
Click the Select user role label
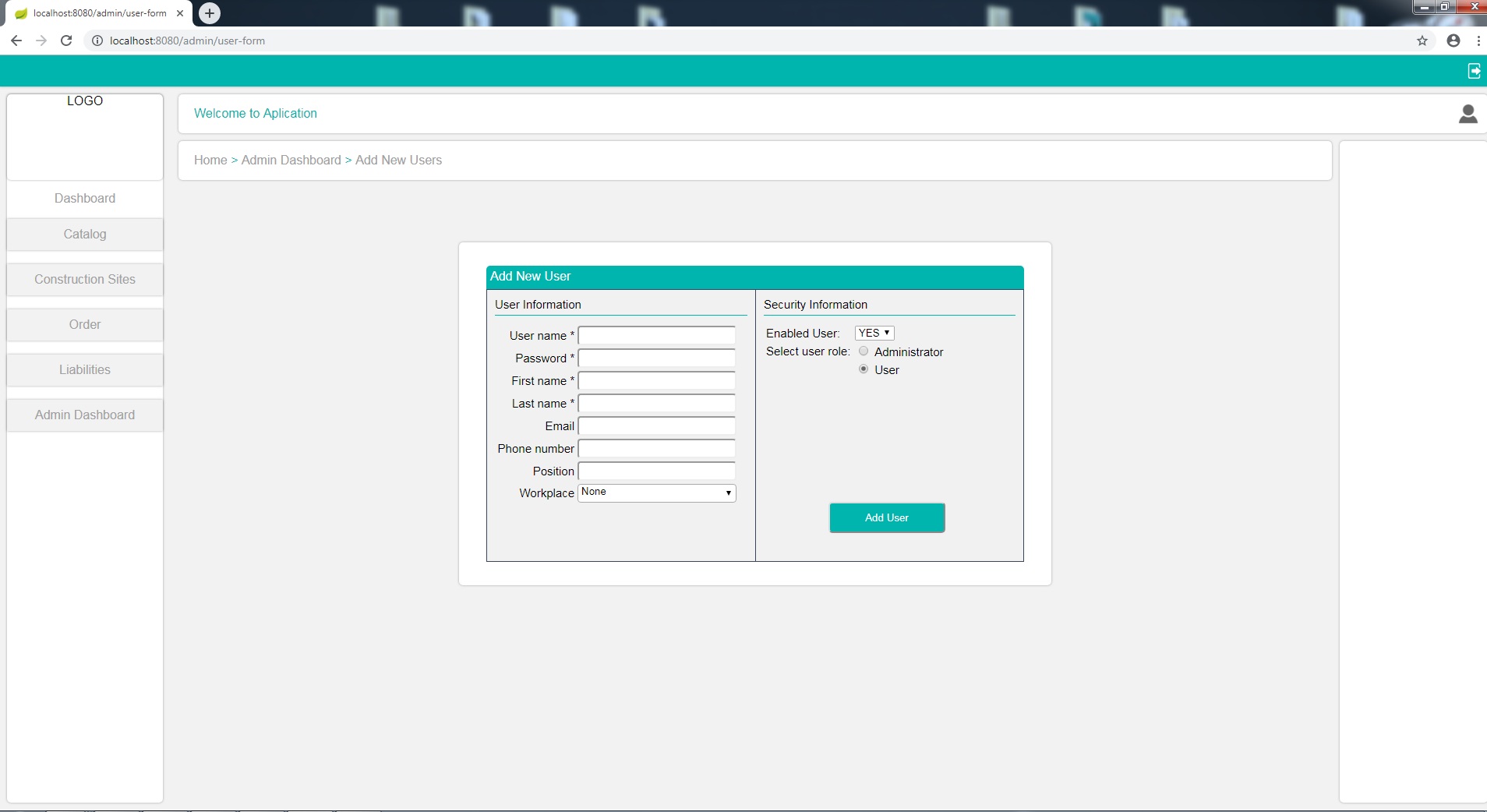tap(808, 351)
